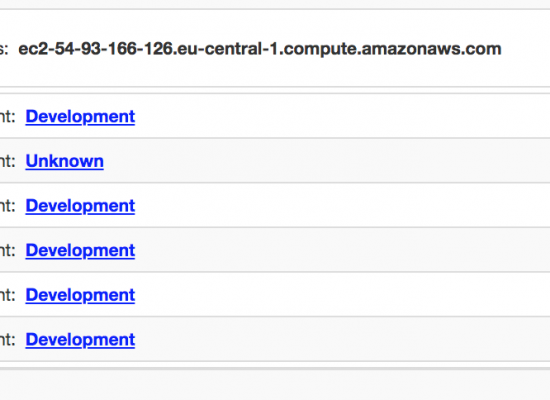Viewport: 550px width, 400px height.
Task: Click the truncated label beside the last Development link
Action: [x=7, y=340]
